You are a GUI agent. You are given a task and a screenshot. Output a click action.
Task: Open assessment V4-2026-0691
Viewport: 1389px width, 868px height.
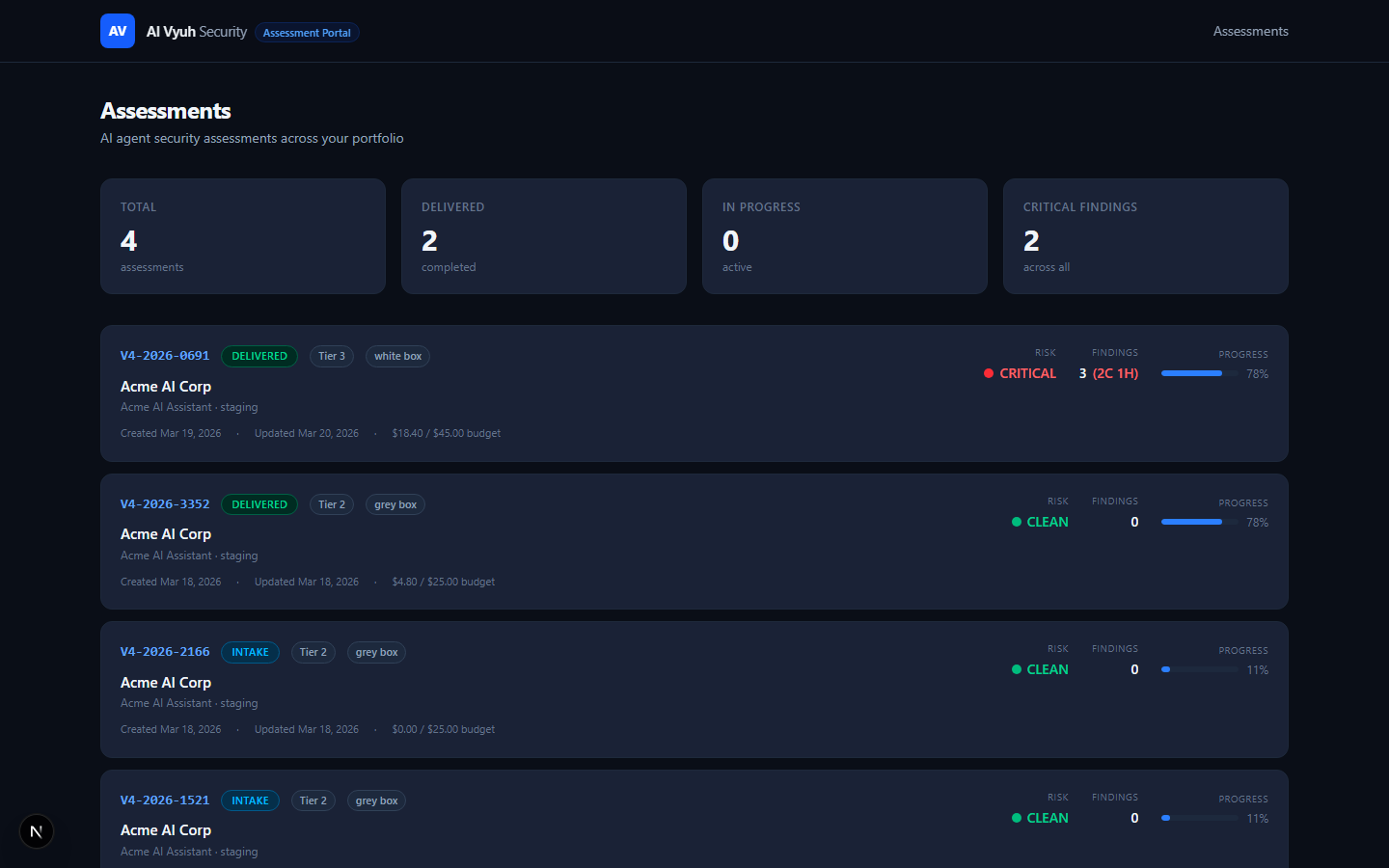tap(165, 356)
